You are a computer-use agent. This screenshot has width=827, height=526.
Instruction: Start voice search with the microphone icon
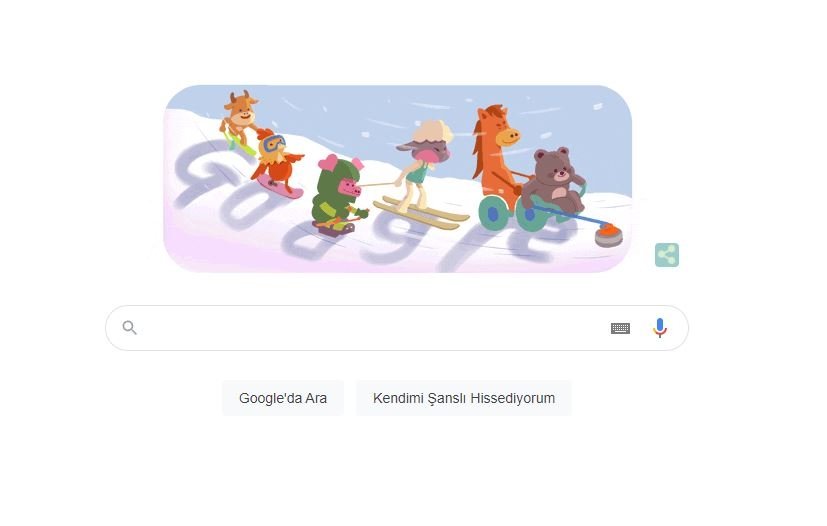659,328
